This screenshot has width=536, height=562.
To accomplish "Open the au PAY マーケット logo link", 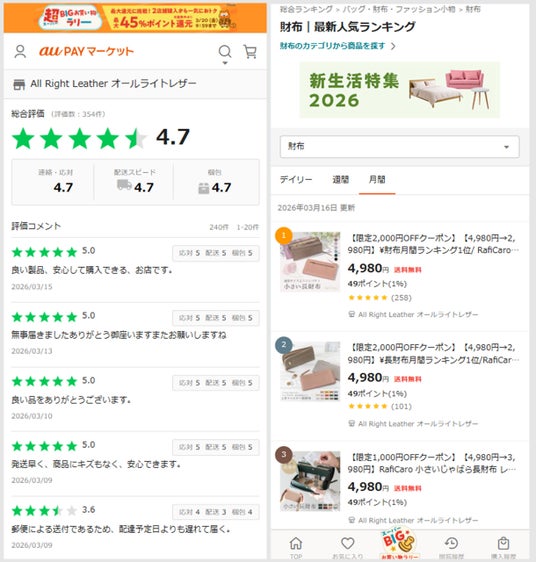I will tap(86, 51).
